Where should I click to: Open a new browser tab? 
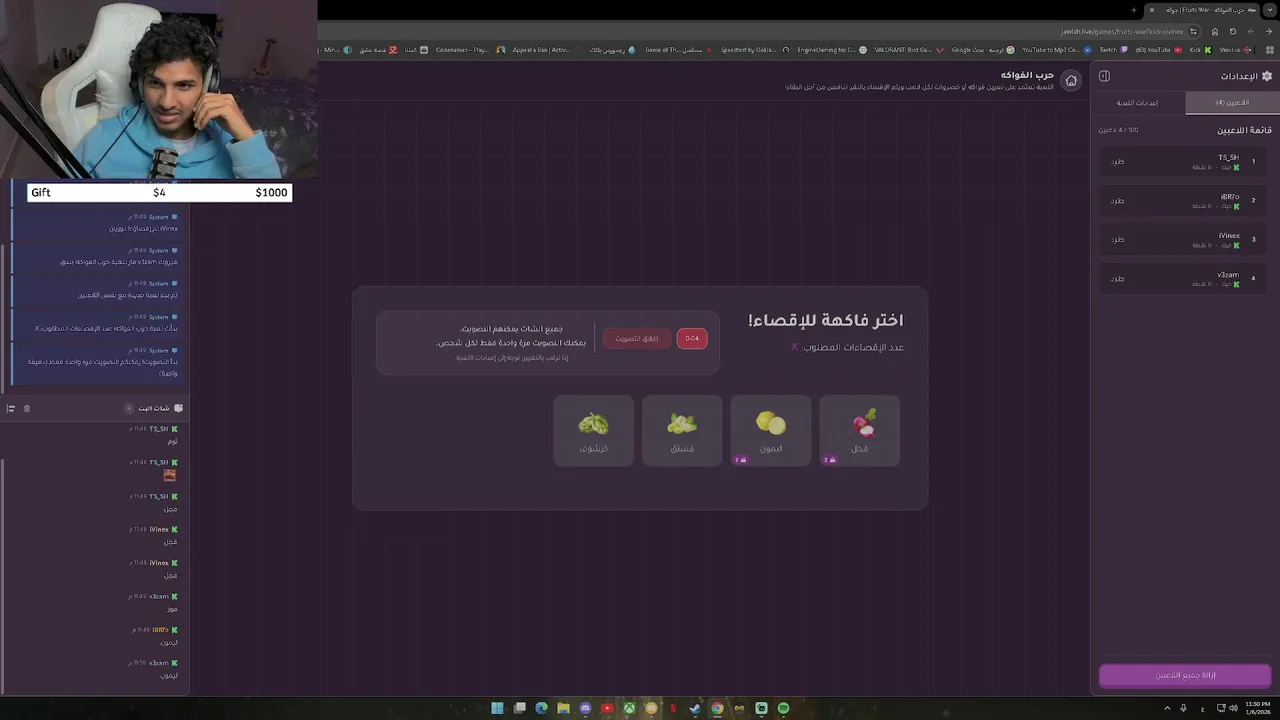1133,10
